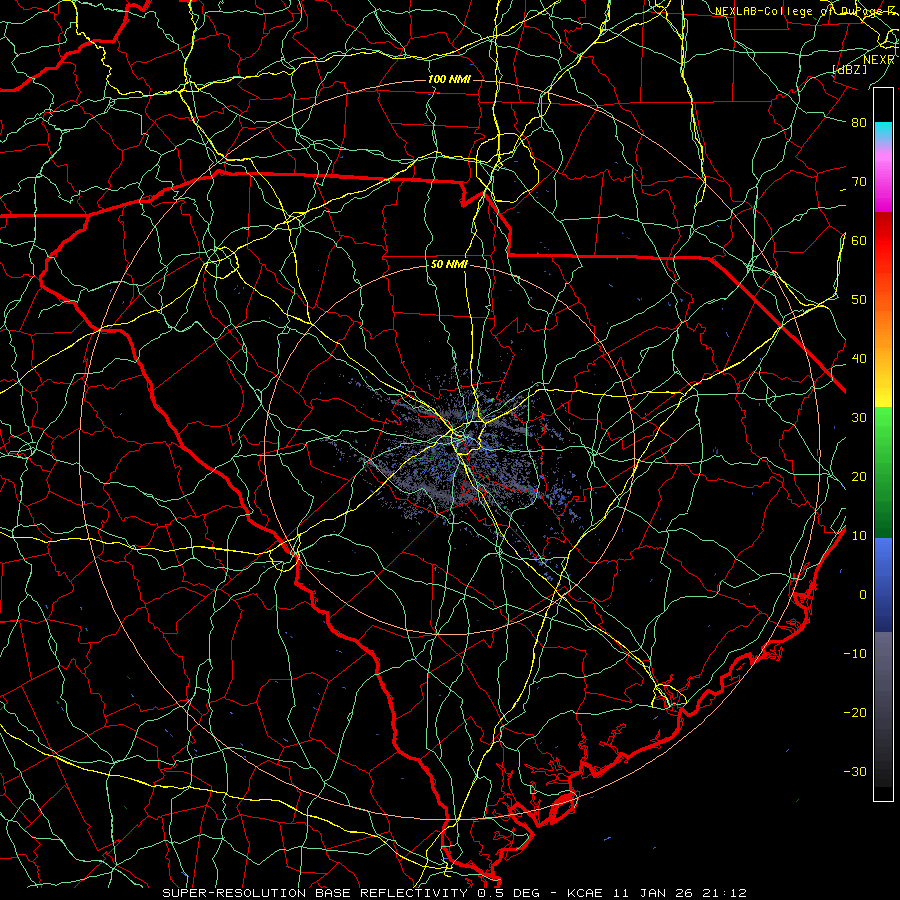
Task: Click the 80 value on dBZ scale
Action: coord(859,122)
